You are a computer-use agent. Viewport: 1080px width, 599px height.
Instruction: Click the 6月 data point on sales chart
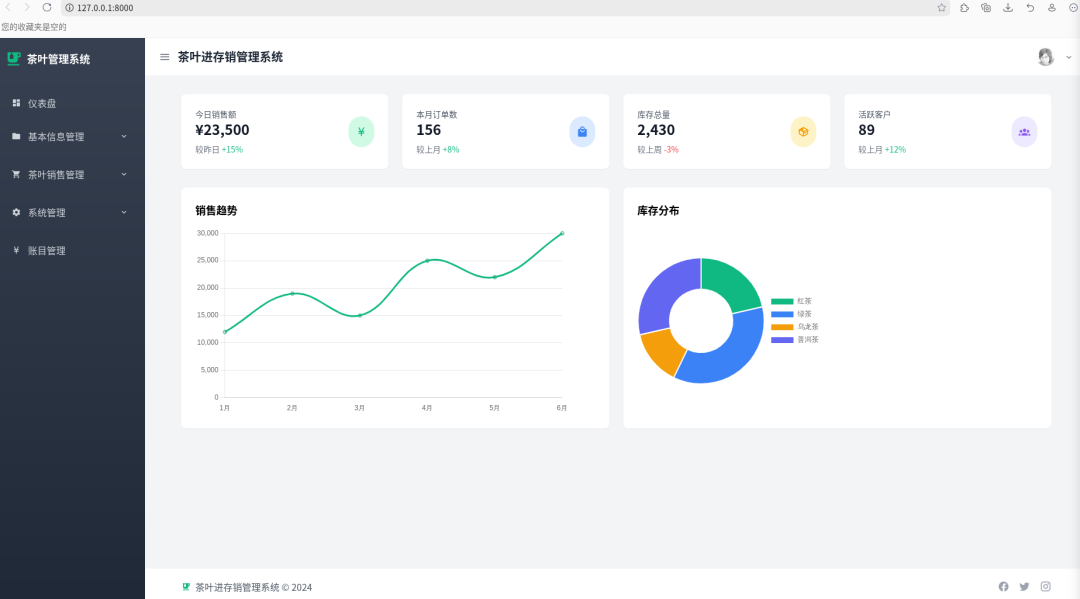[562, 233]
